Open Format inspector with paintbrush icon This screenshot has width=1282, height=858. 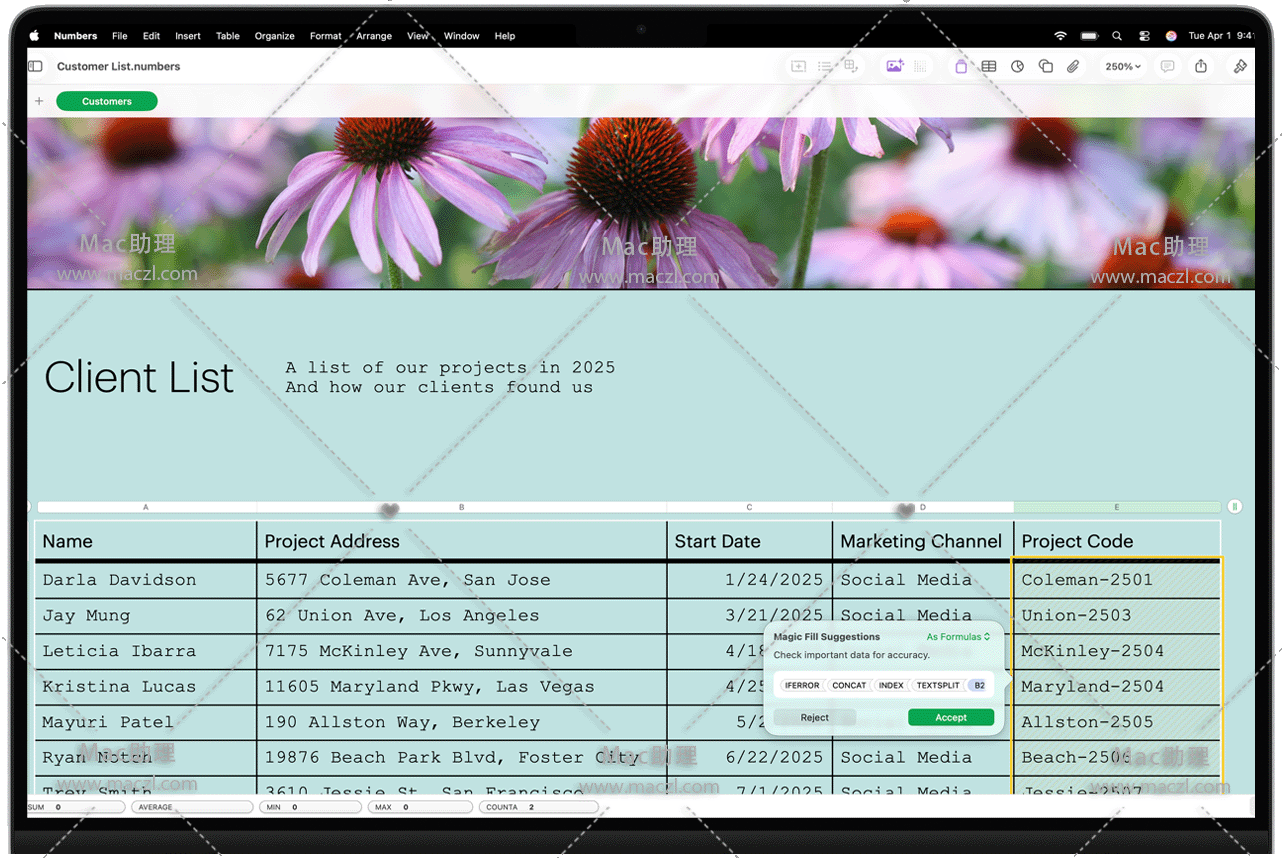click(1240, 67)
